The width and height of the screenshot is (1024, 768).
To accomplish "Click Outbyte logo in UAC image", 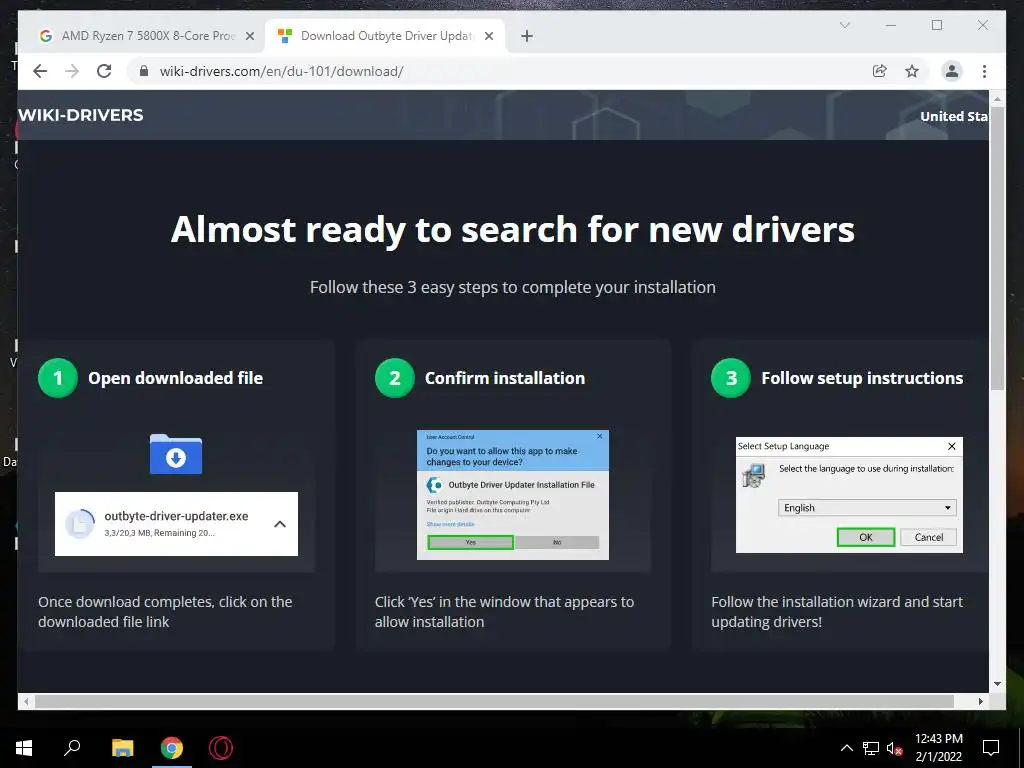I will click(434, 485).
